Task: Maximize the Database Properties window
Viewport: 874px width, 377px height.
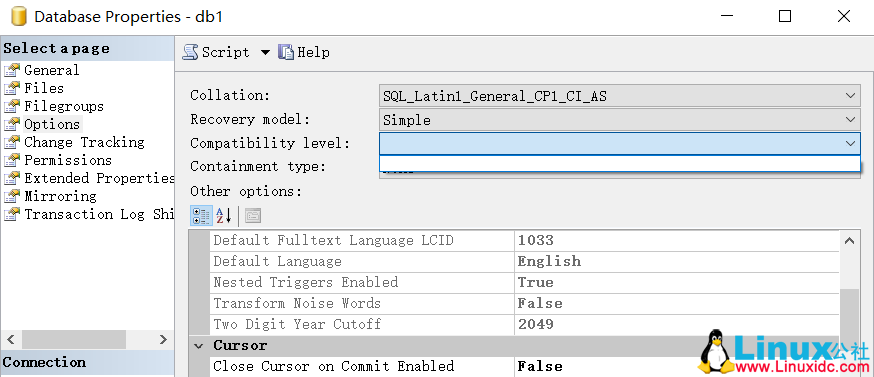Action: (785, 17)
